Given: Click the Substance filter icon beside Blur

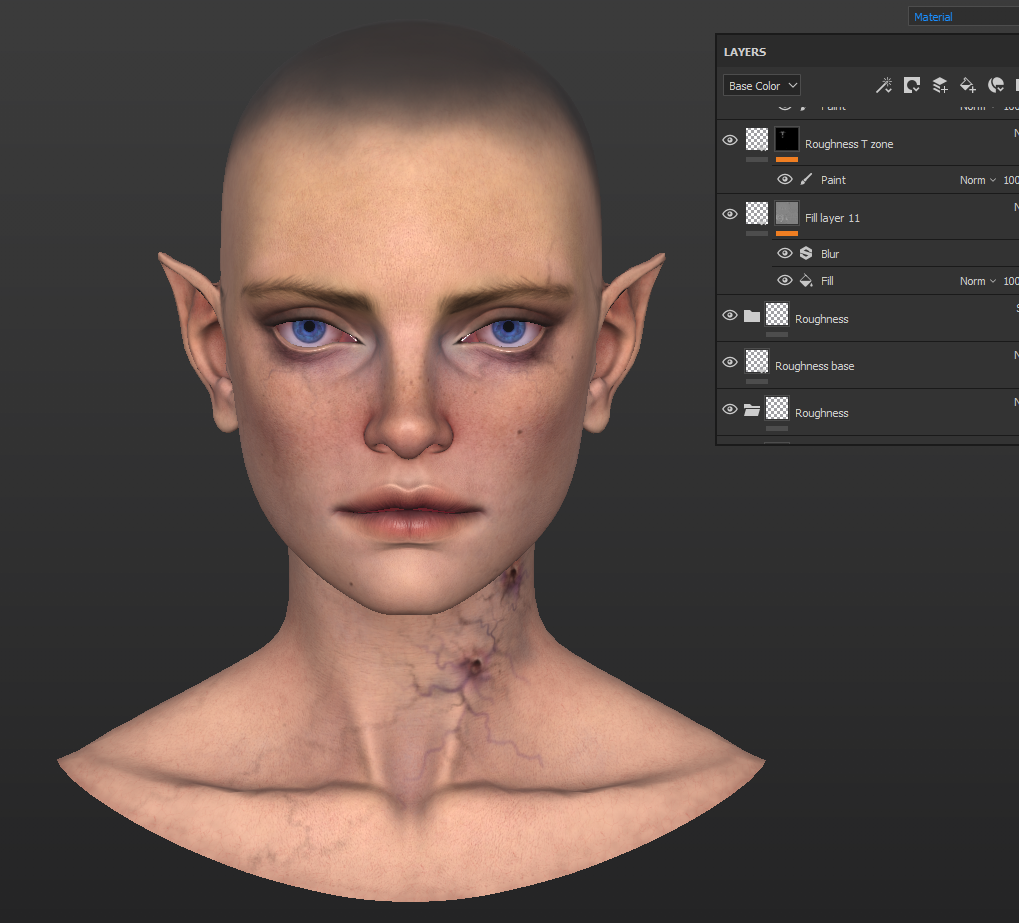Looking at the screenshot, I should point(806,253).
